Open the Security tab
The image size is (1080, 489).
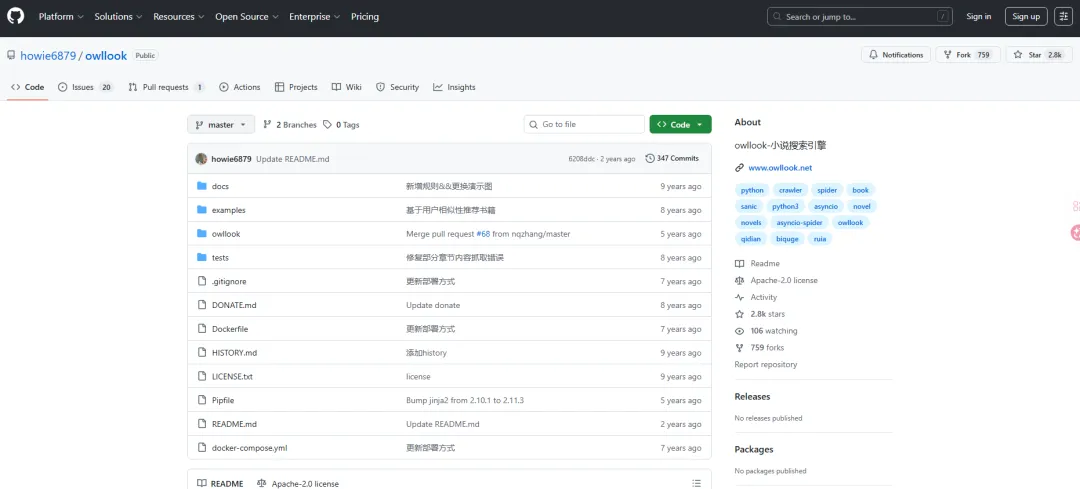coord(397,87)
